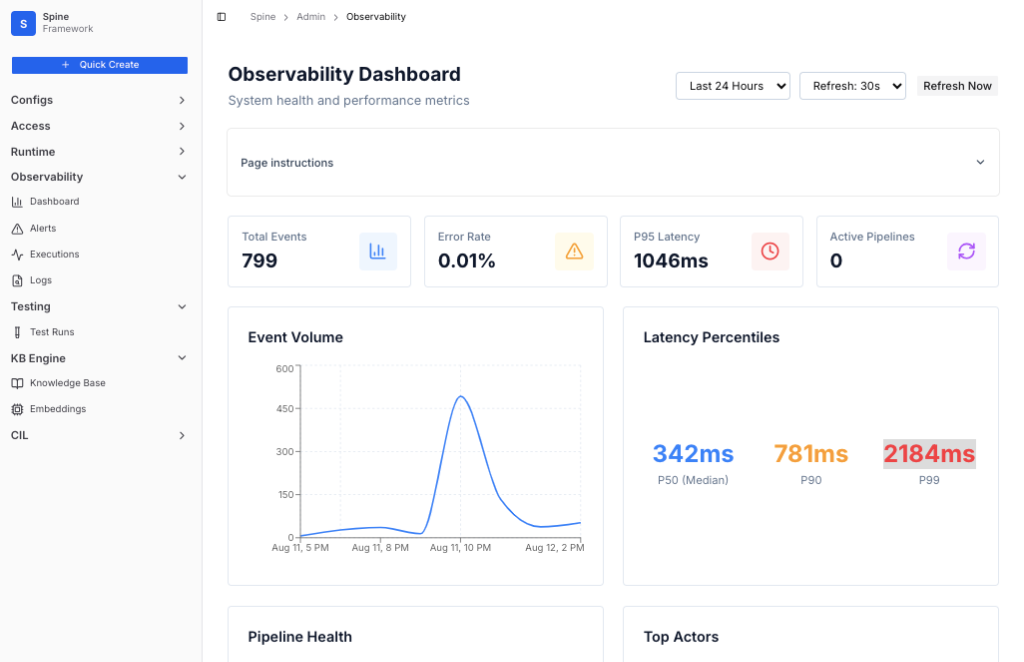Viewport: 1024px width, 662px height.
Task: Expand the CIL section
Action: pos(99,435)
